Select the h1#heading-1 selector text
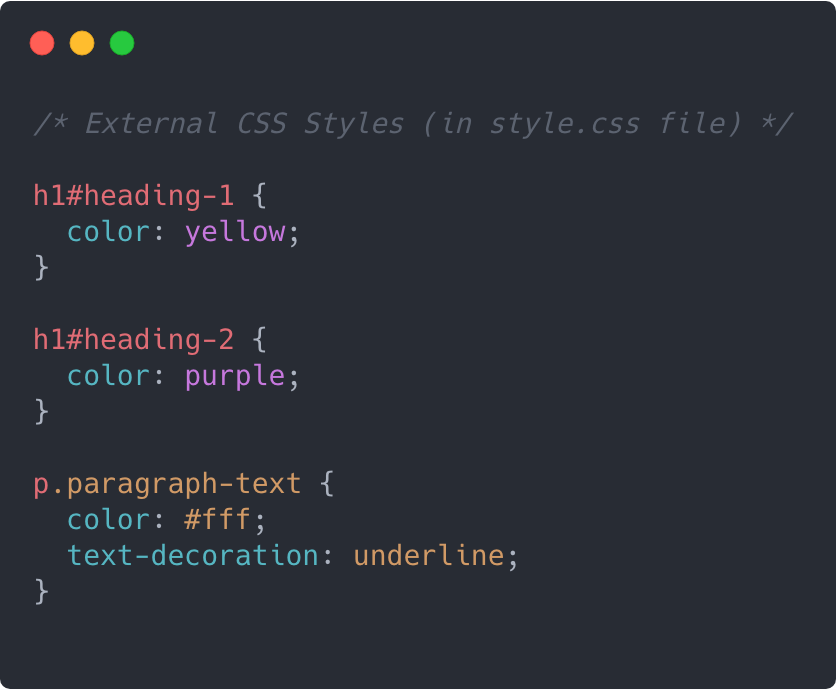Viewport: 836px width, 690px height. 133,195
